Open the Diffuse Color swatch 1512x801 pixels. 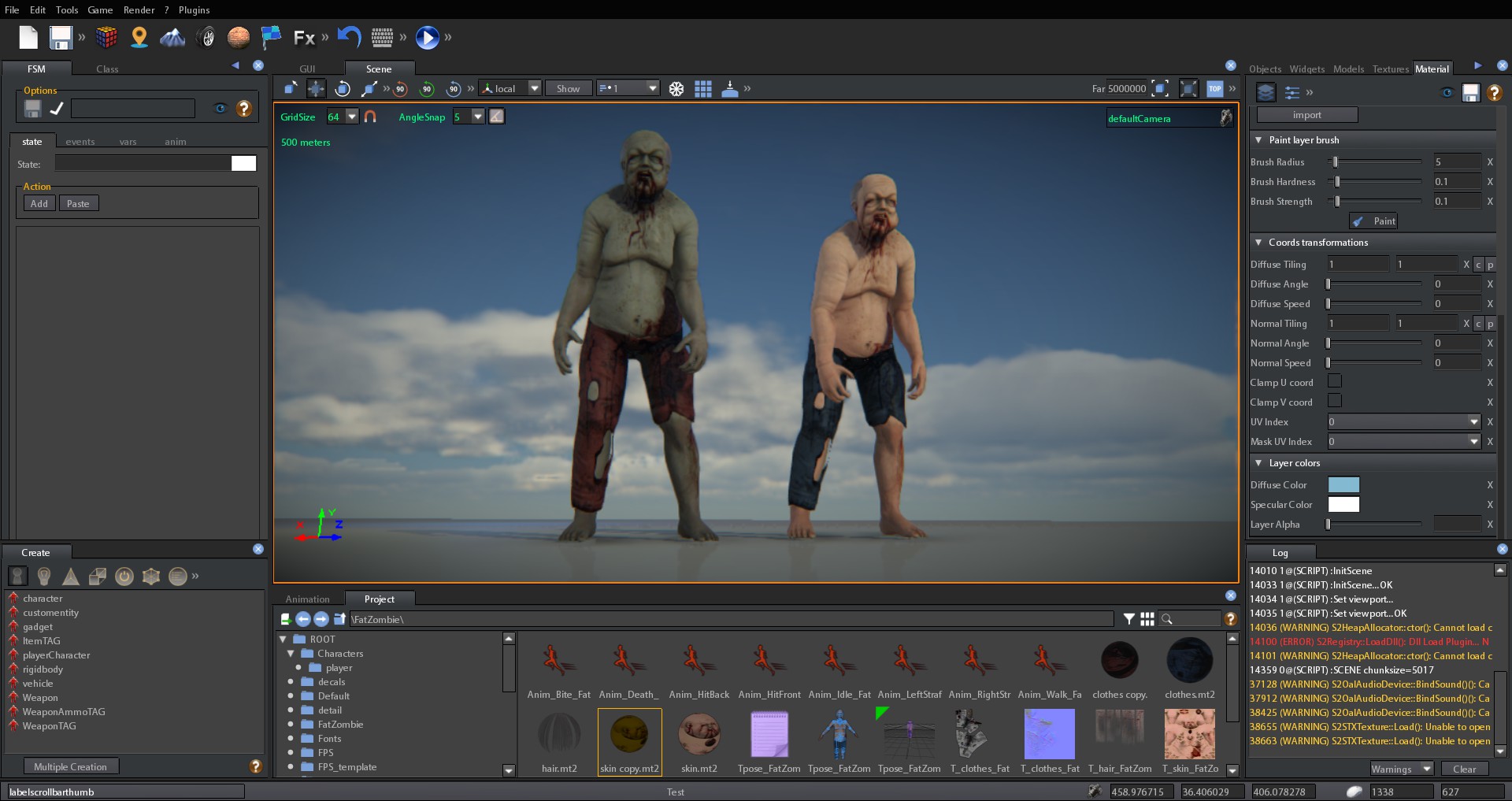(1343, 484)
